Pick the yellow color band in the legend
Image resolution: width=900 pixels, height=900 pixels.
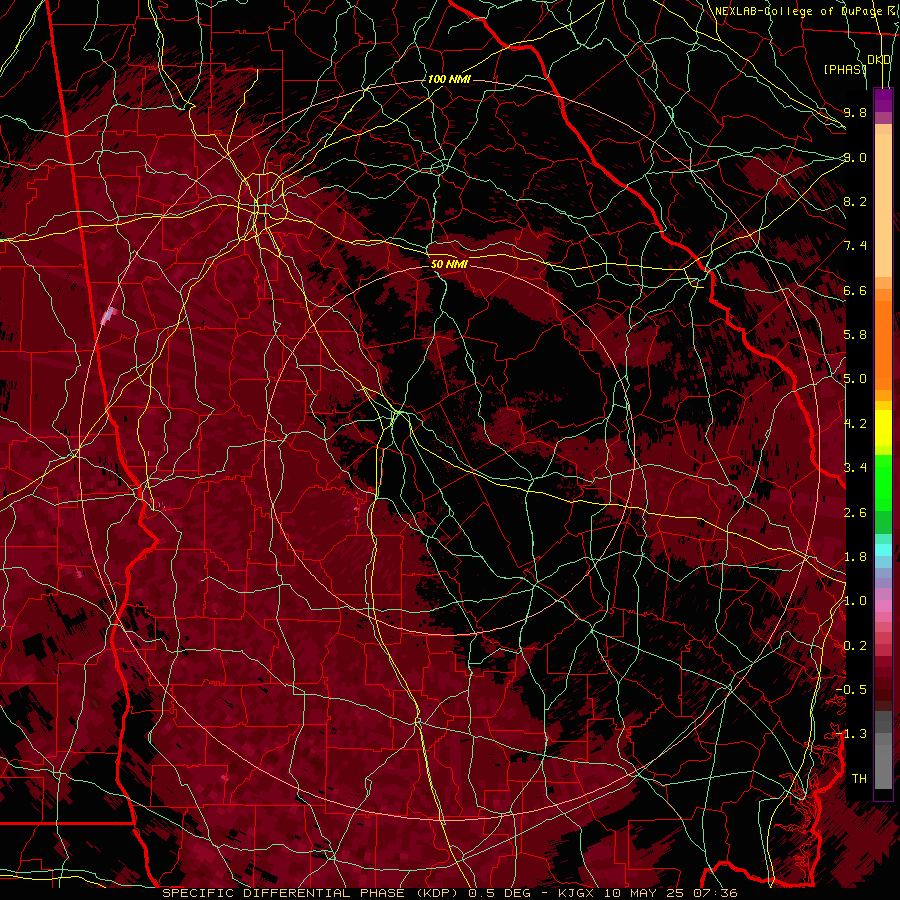pos(883,428)
